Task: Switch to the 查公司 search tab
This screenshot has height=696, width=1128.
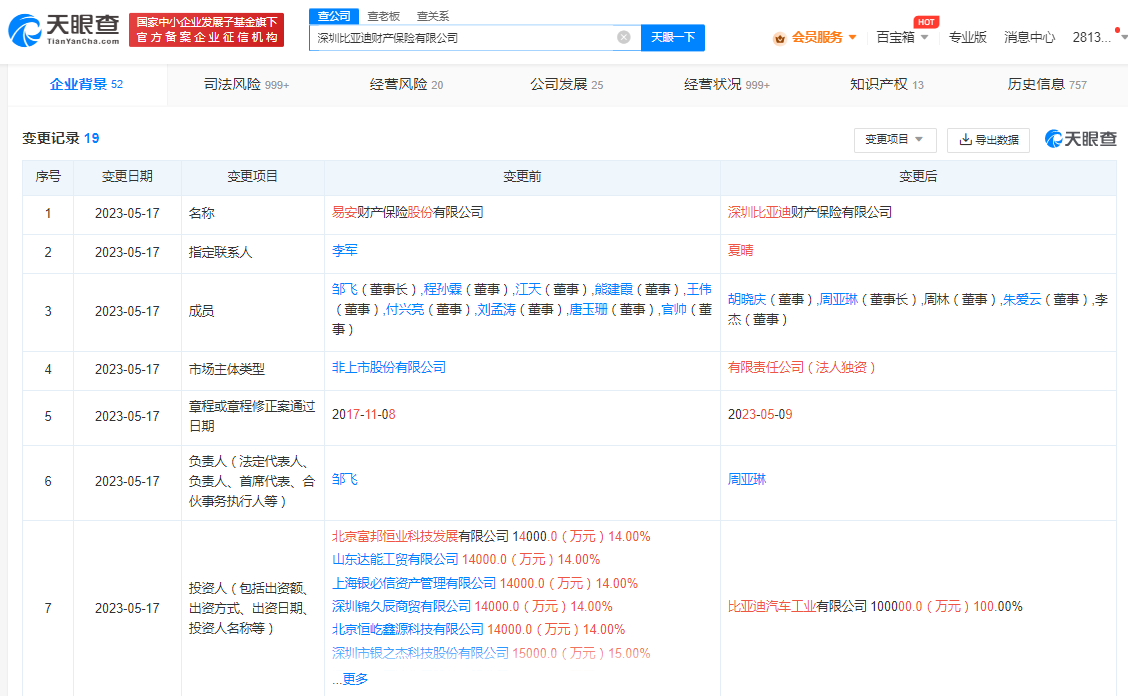Action: [334, 16]
